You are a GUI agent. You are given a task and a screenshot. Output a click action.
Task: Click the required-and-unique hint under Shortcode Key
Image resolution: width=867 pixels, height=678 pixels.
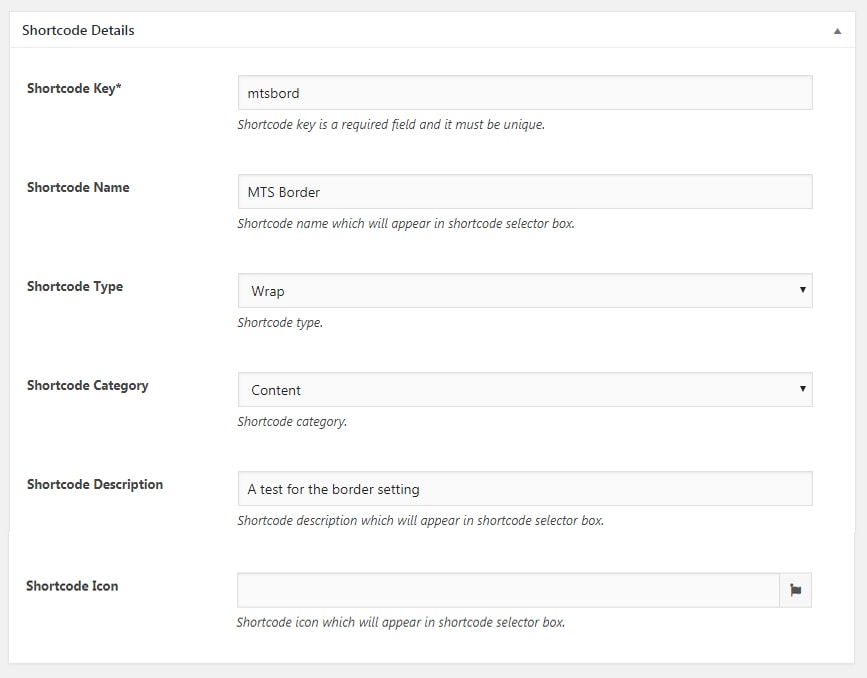click(x=390, y=125)
